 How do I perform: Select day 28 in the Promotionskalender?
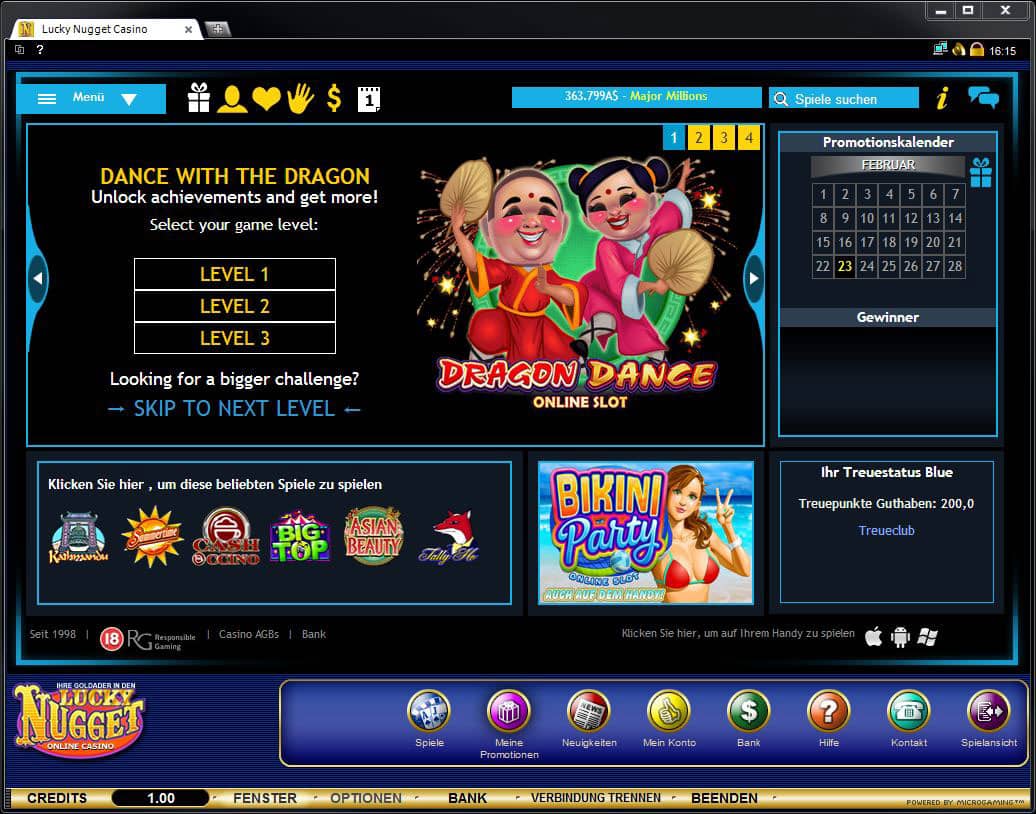(954, 266)
